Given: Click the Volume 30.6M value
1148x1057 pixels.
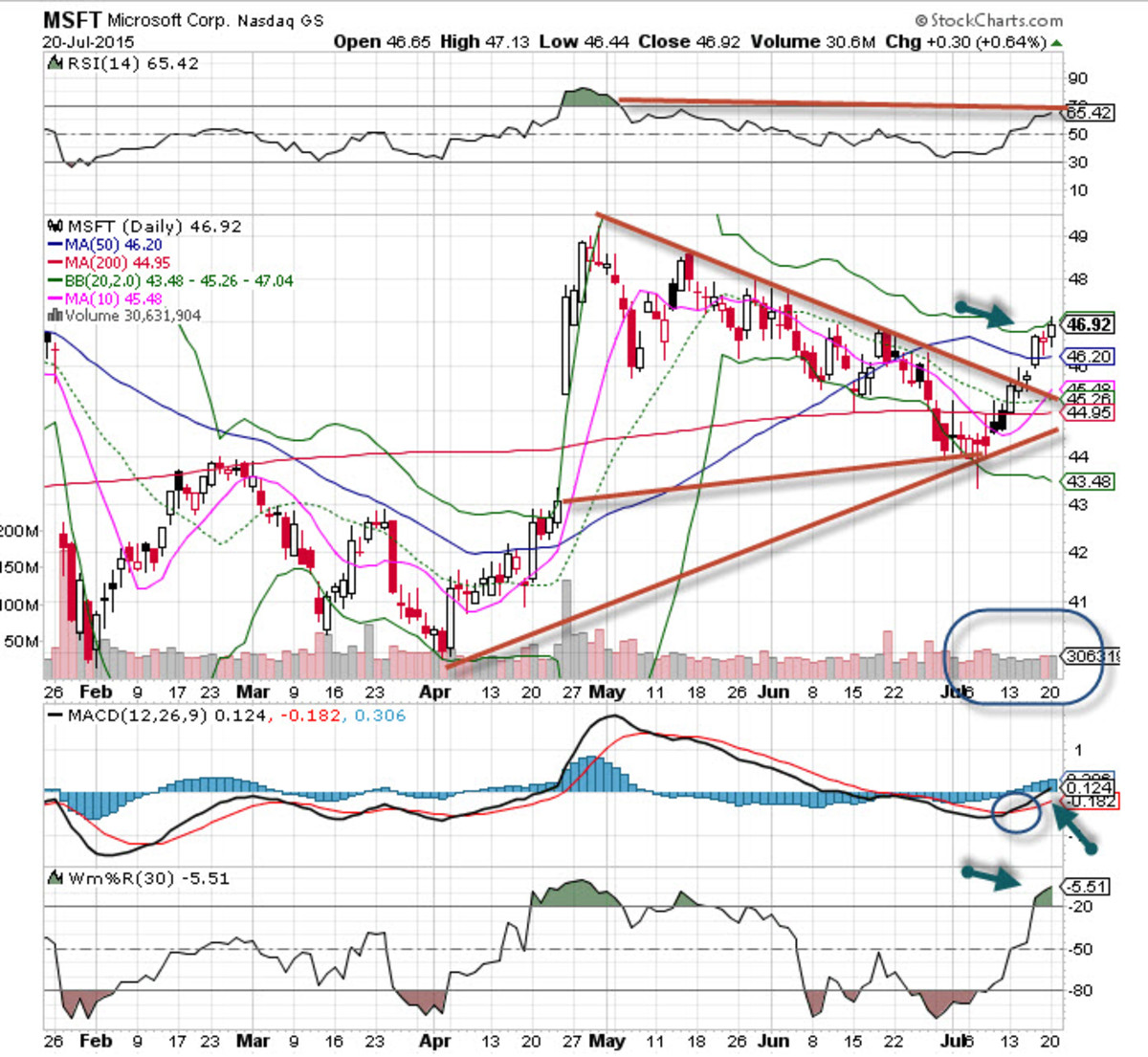Looking at the screenshot, I should pos(814,42).
